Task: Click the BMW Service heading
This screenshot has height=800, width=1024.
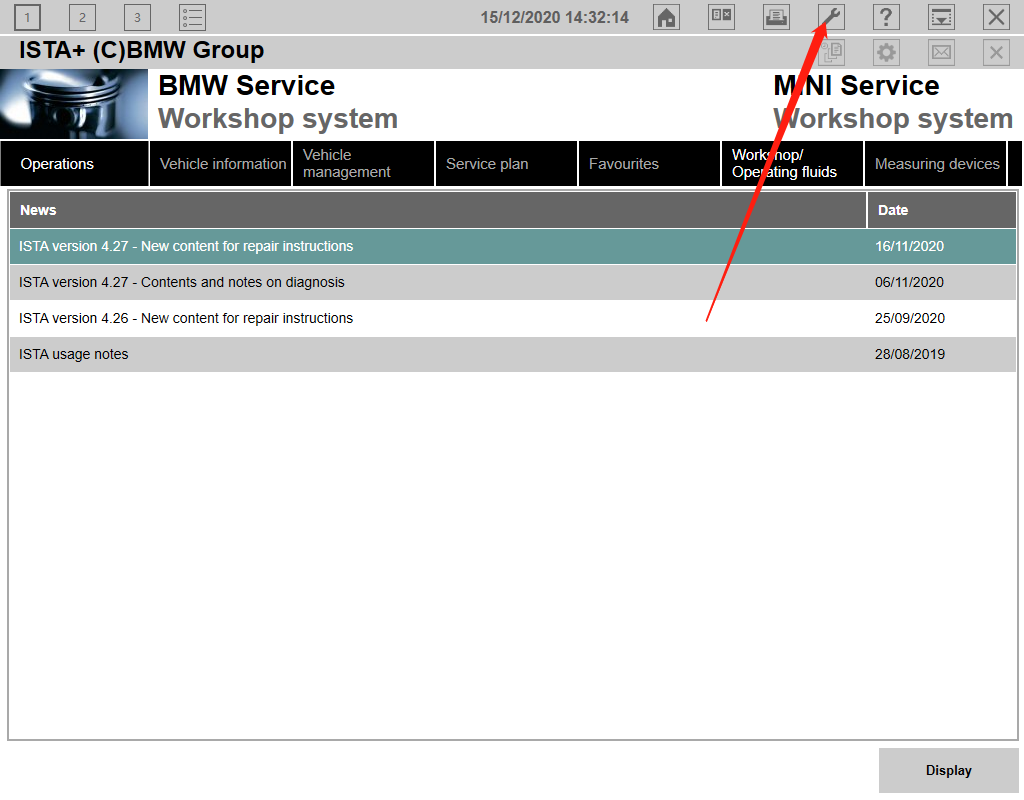Action: 246,86
